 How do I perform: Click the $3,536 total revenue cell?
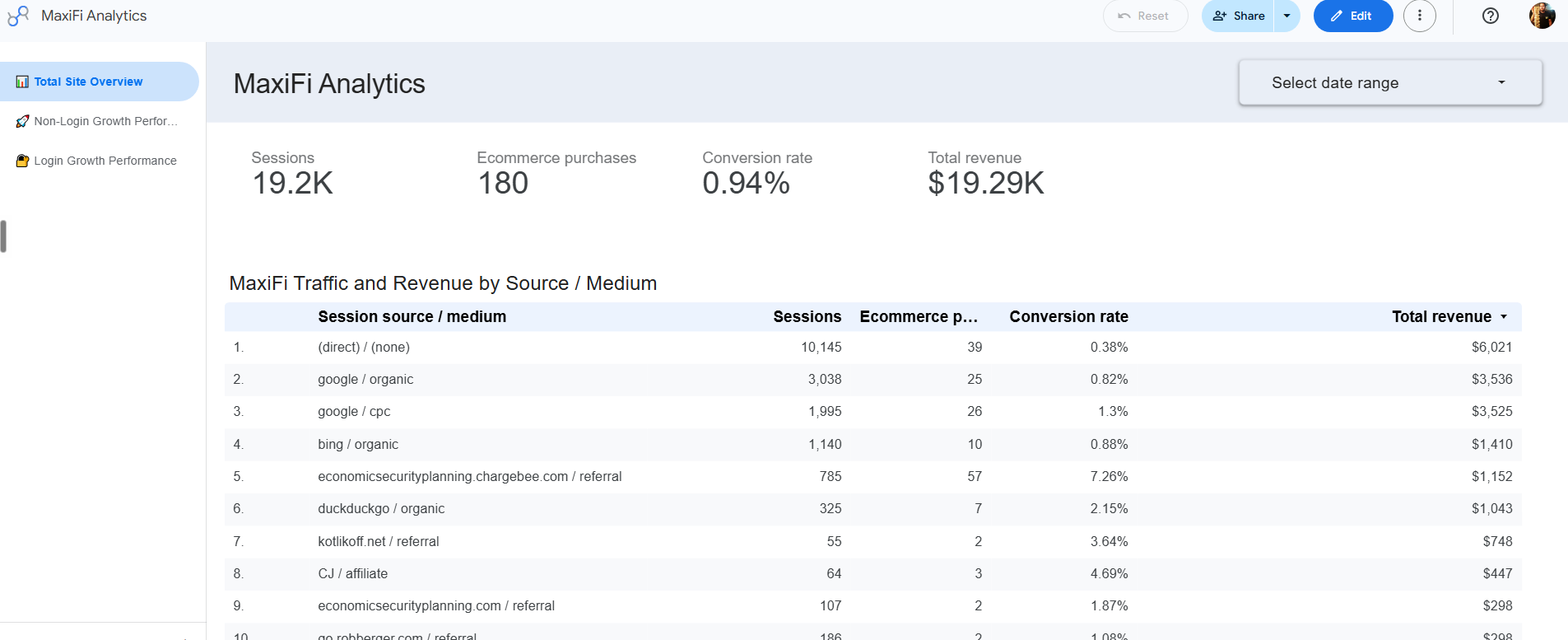tap(1491, 380)
